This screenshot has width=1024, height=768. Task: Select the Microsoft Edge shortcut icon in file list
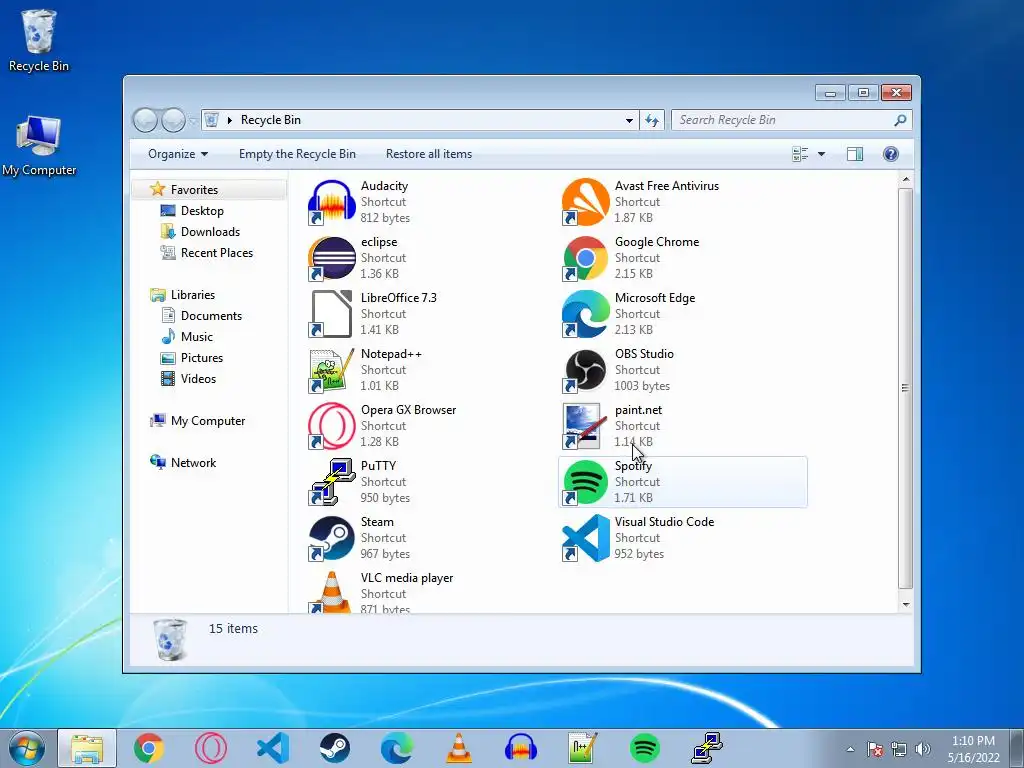click(x=585, y=314)
